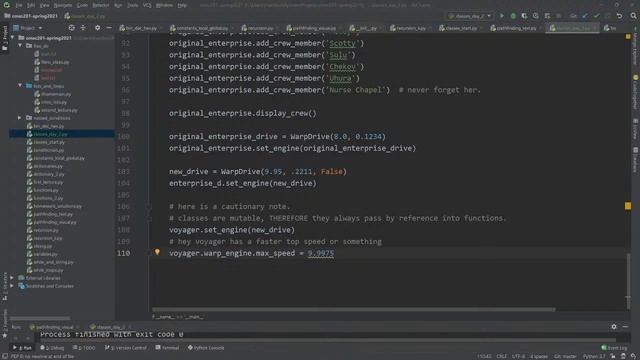Image resolution: width=640 pixels, height=360 pixels.
Task: Open the Refactor menu
Action: 101,5
